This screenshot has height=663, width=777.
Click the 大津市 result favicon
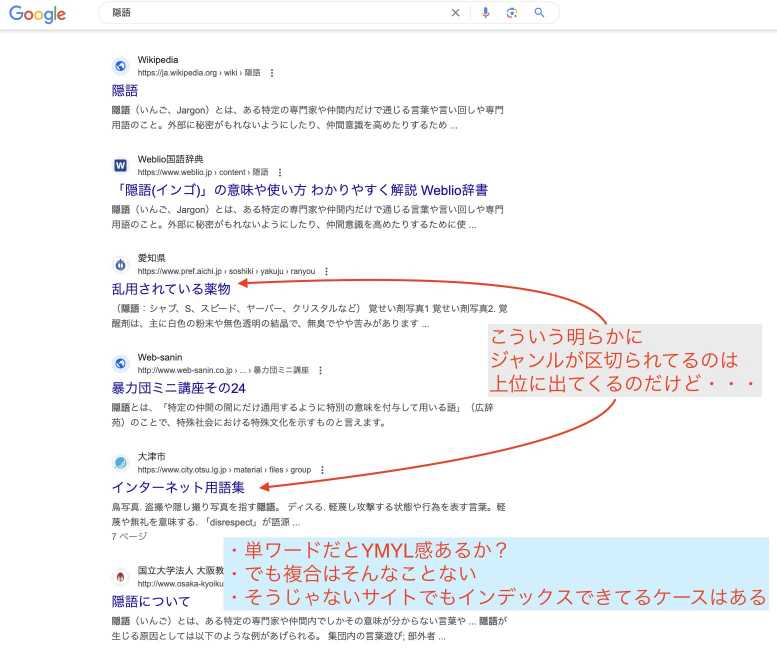pyautogui.click(x=120, y=462)
